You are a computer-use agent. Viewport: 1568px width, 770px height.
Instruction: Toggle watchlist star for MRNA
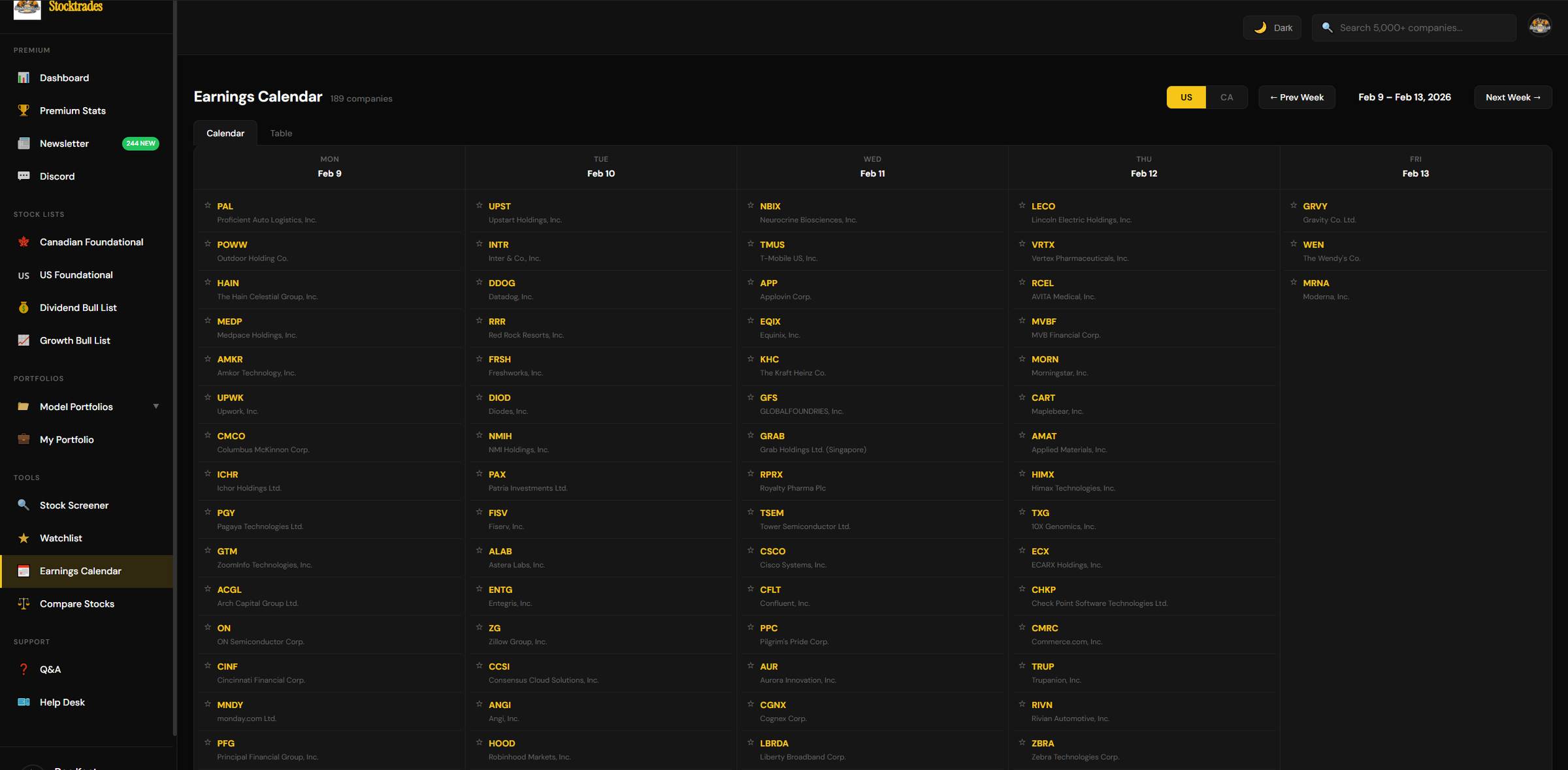tap(1294, 282)
